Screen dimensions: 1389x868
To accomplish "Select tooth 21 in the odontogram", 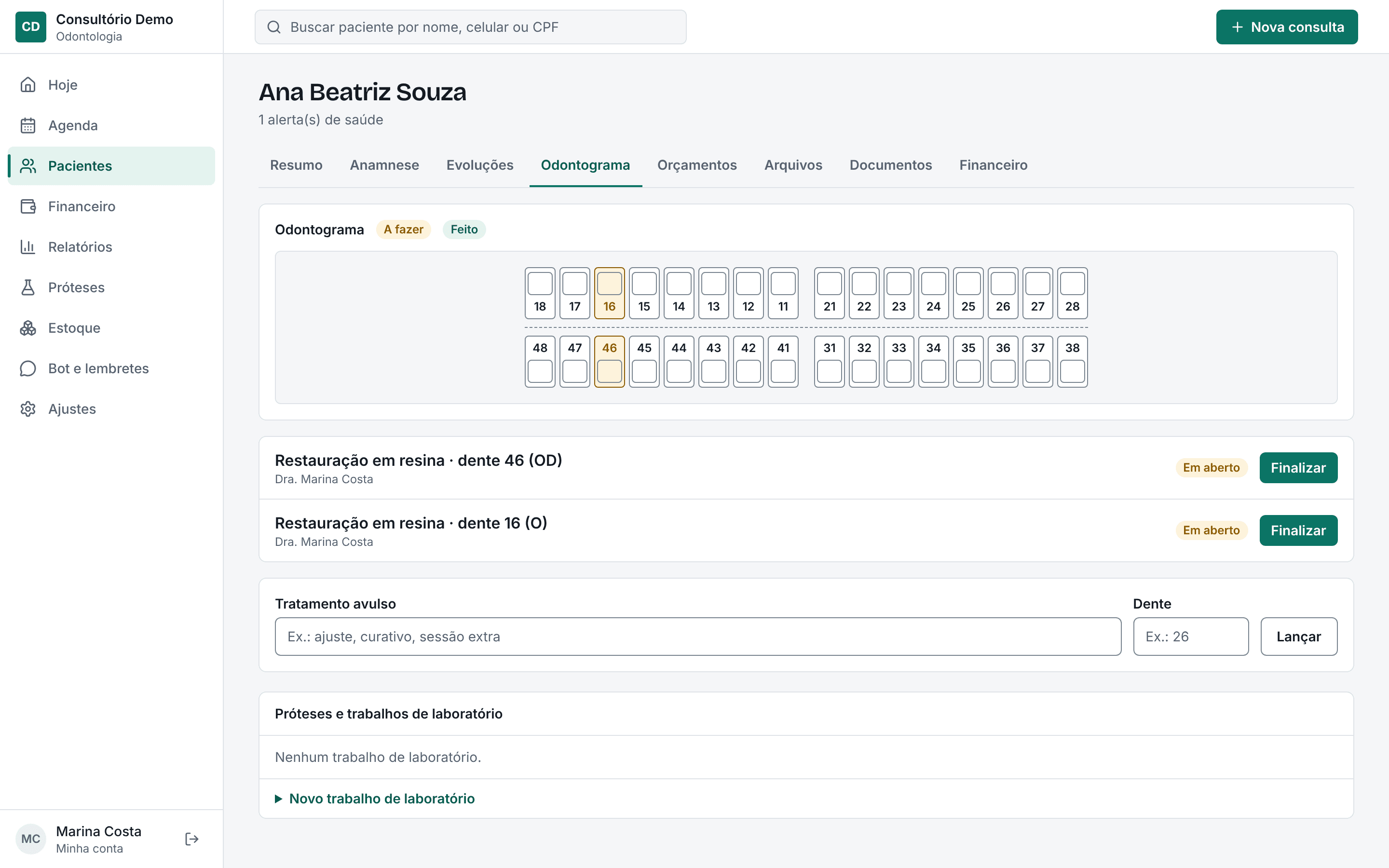I will [x=830, y=293].
